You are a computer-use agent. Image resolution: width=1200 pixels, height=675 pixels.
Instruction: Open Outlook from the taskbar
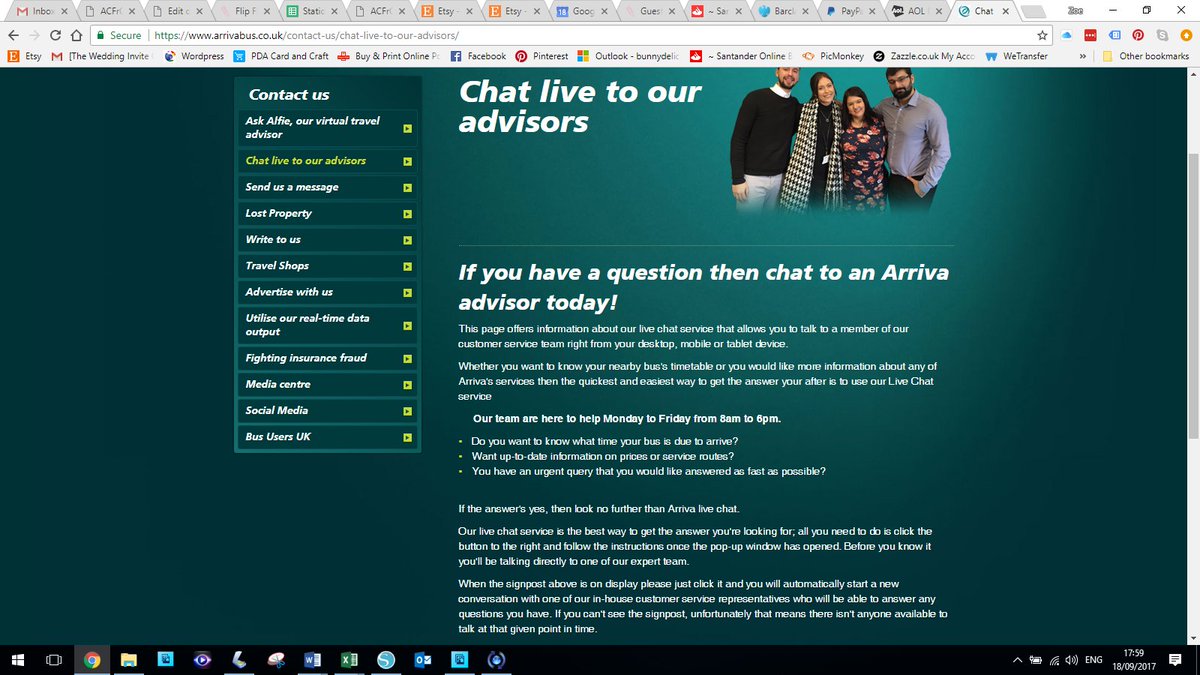click(422, 660)
